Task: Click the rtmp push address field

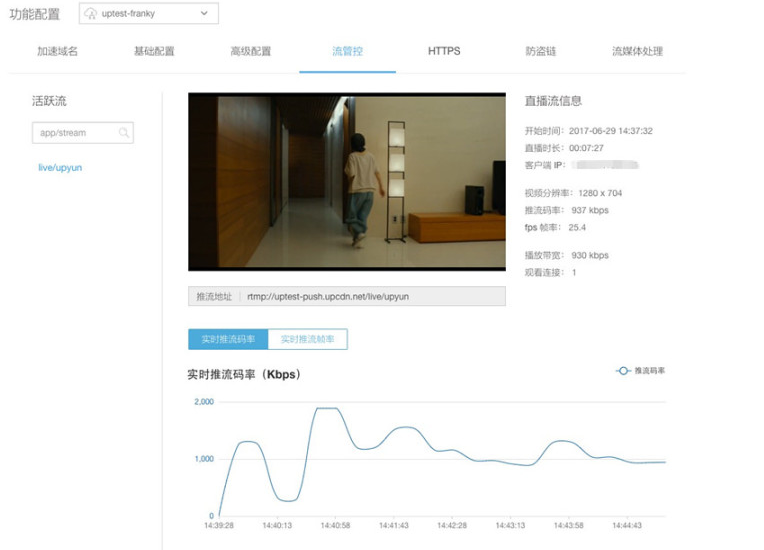Action: tap(373, 297)
